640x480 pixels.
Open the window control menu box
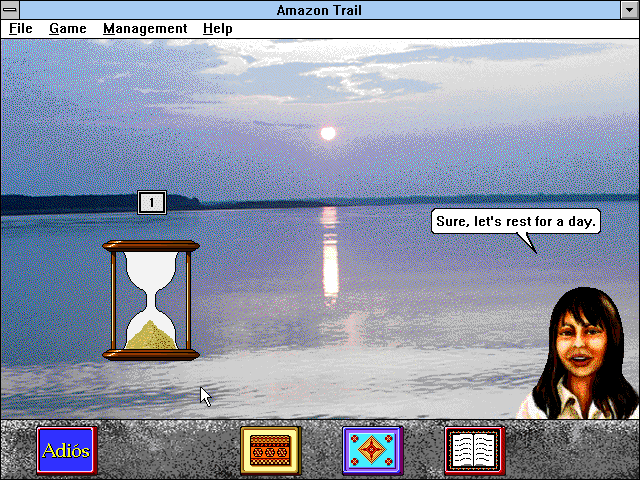tap(10, 10)
